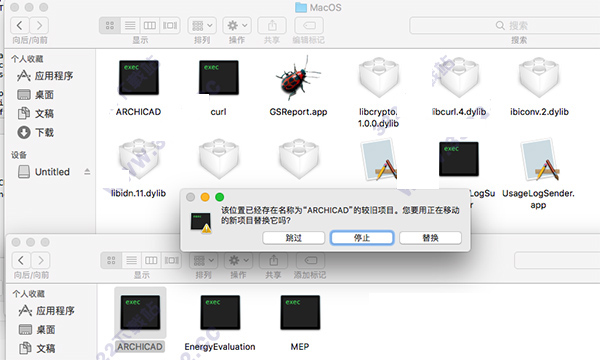This screenshot has width=600, height=360.
Task: Select the libcurl.4.dylib file
Action: click(459, 78)
